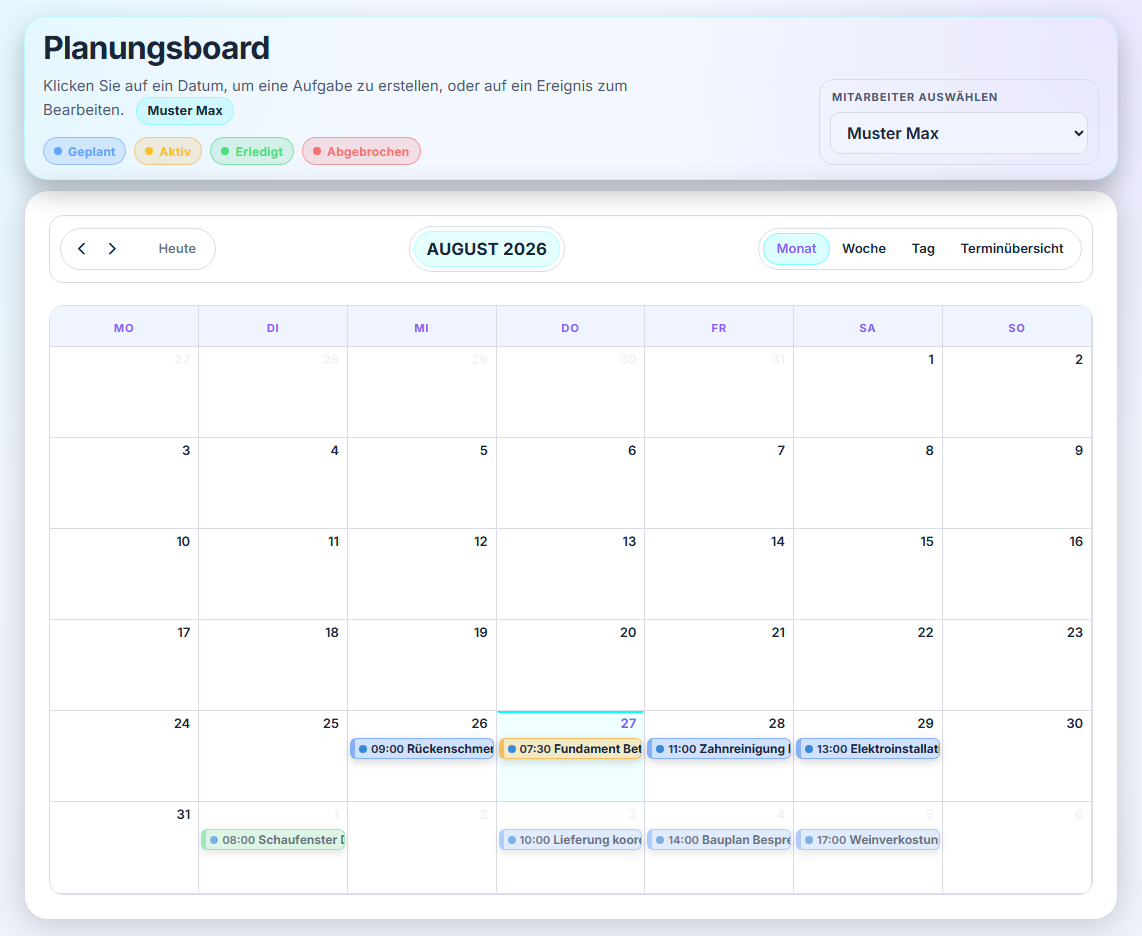
Task: Open the 14:00 Bauplan Besprechung event
Action: pyautogui.click(x=719, y=840)
